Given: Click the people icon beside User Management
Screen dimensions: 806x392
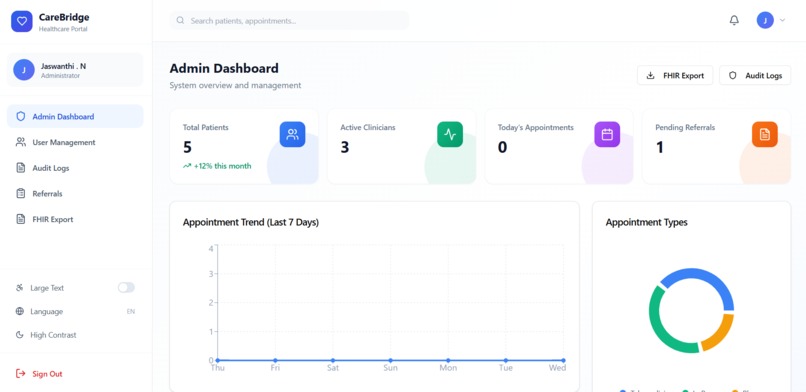Looking at the screenshot, I should pyautogui.click(x=21, y=142).
